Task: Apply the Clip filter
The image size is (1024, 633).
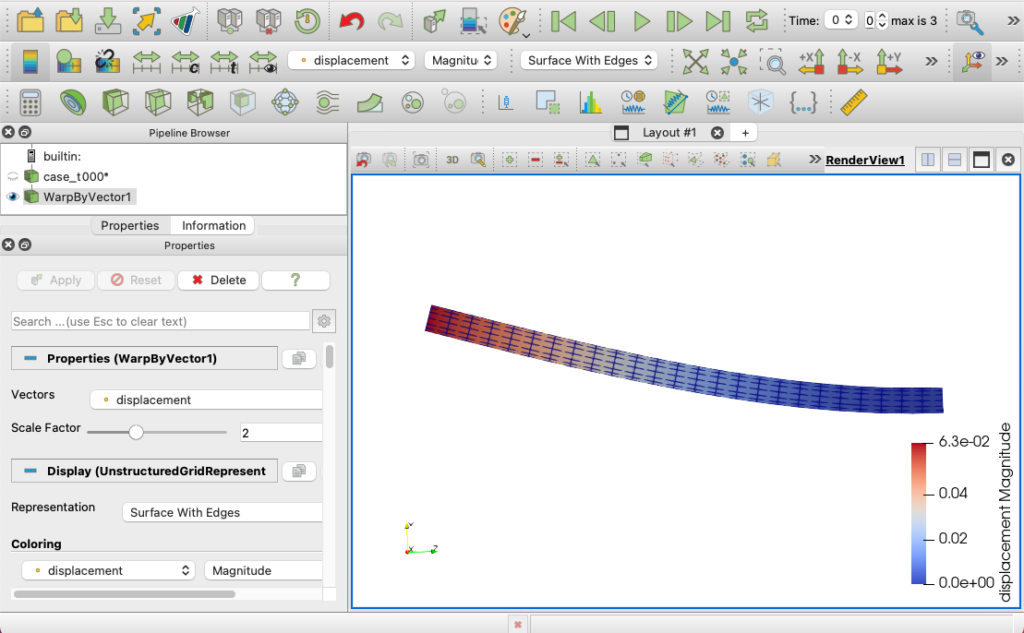Action: pos(115,103)
